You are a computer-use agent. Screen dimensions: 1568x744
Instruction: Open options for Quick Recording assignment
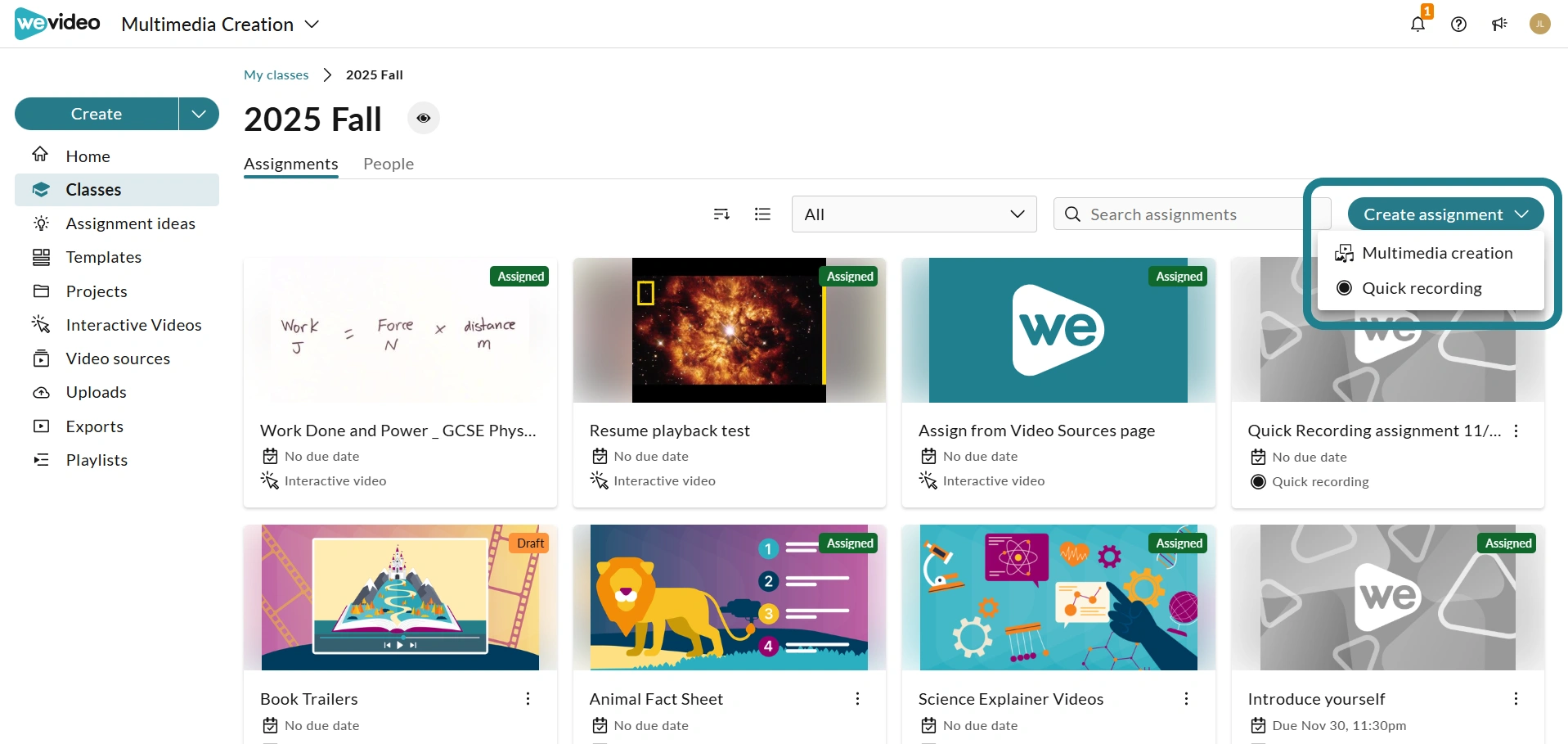1516,431
